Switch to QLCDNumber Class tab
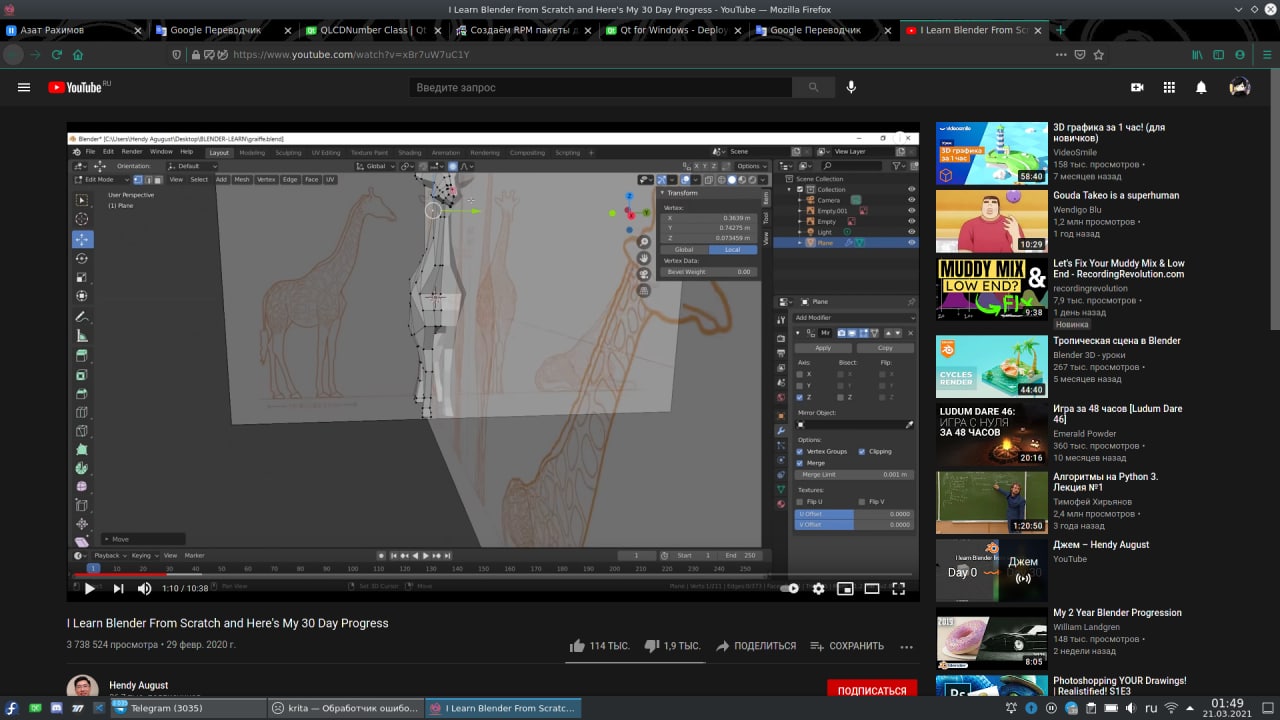 [x=374, y=30]
